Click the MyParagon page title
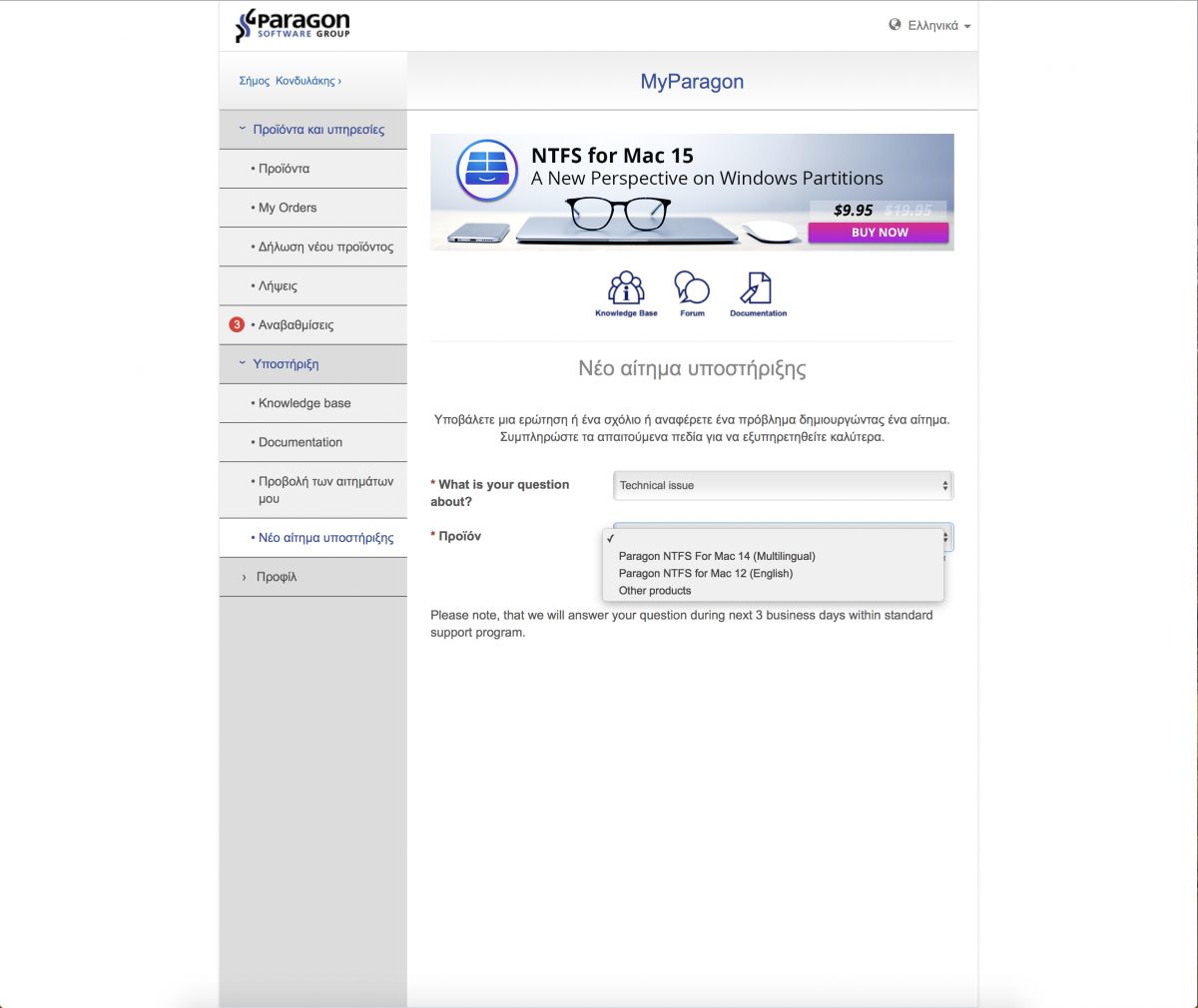Image resolution: width=1198 pixels, height=1008 pixels. [x=692, y=82]
